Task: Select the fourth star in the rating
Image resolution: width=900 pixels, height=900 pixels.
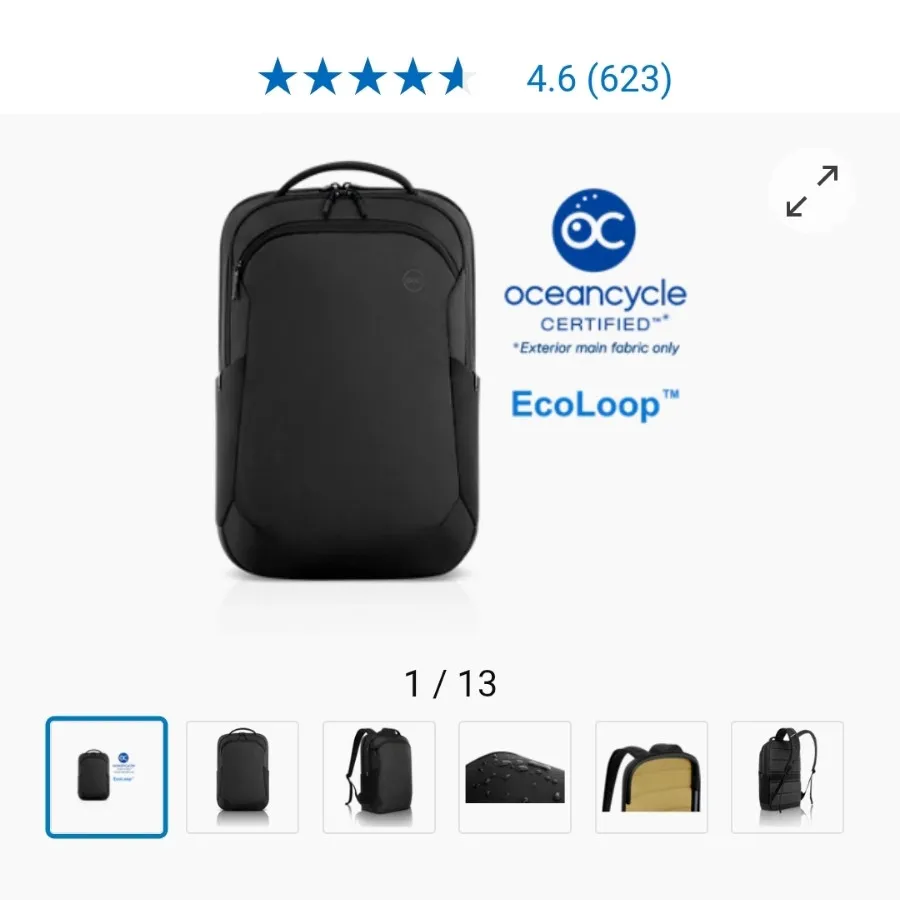Action: (413, 76)
